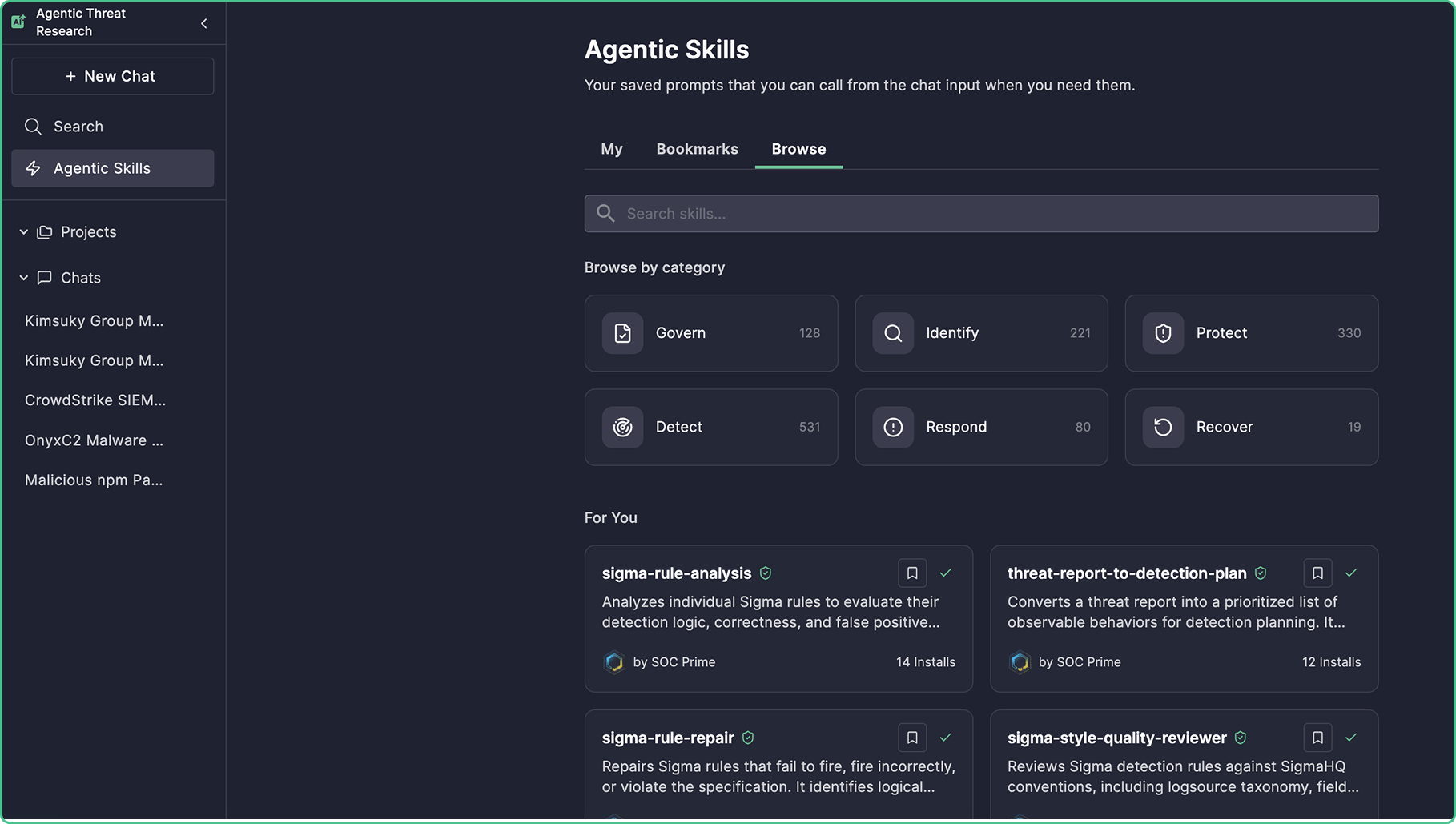This screenshot has height=824, width=1456.
Task: Click the Govern category document icon
Action: pos(622,333)
